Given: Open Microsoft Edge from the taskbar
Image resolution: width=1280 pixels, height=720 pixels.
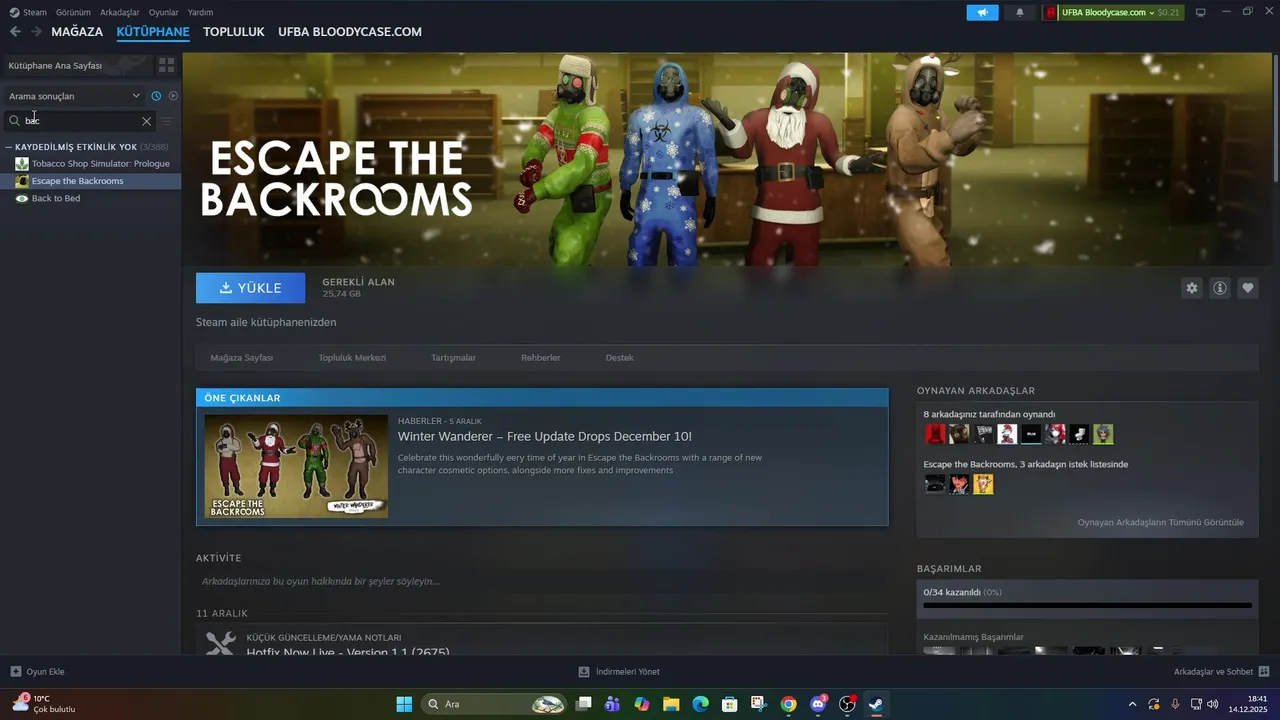Looking at the screenshot, I should (x=701, y=704).
